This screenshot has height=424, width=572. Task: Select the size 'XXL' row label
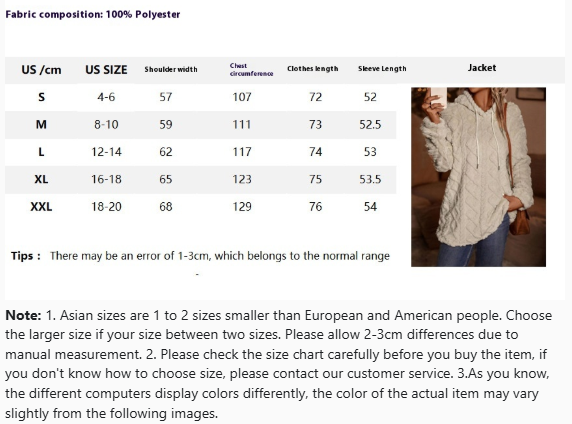pyautogui.click(x=41, y=207)
